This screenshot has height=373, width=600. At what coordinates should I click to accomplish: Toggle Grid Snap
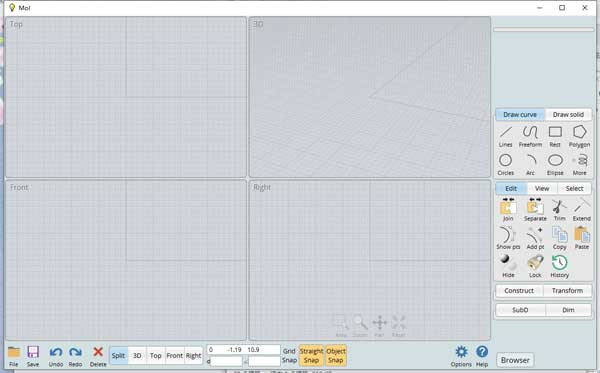click(289, 355)
